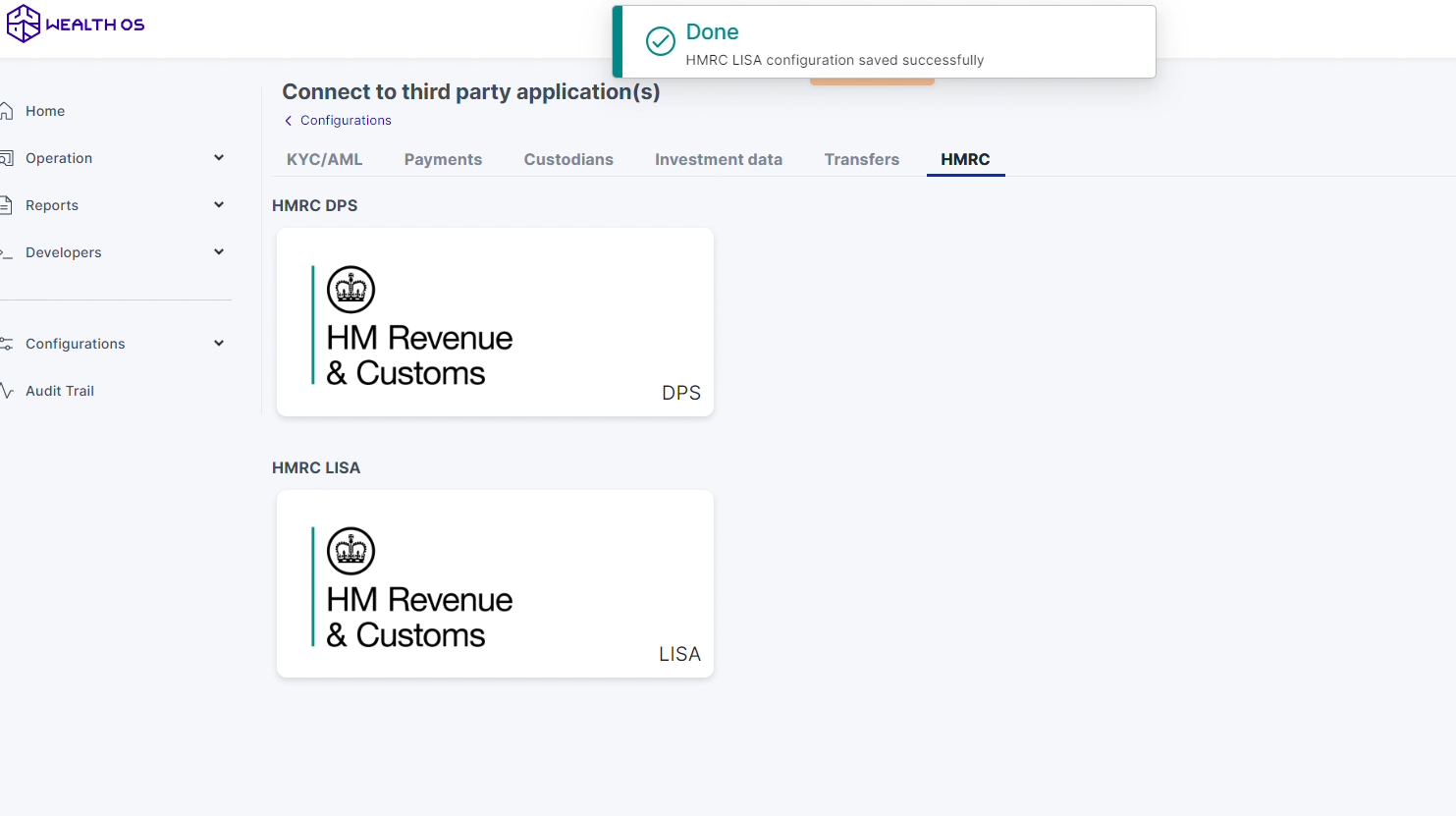
Task: Click 'Connect to third party application(s)' heading
Action: click(471, 92)
